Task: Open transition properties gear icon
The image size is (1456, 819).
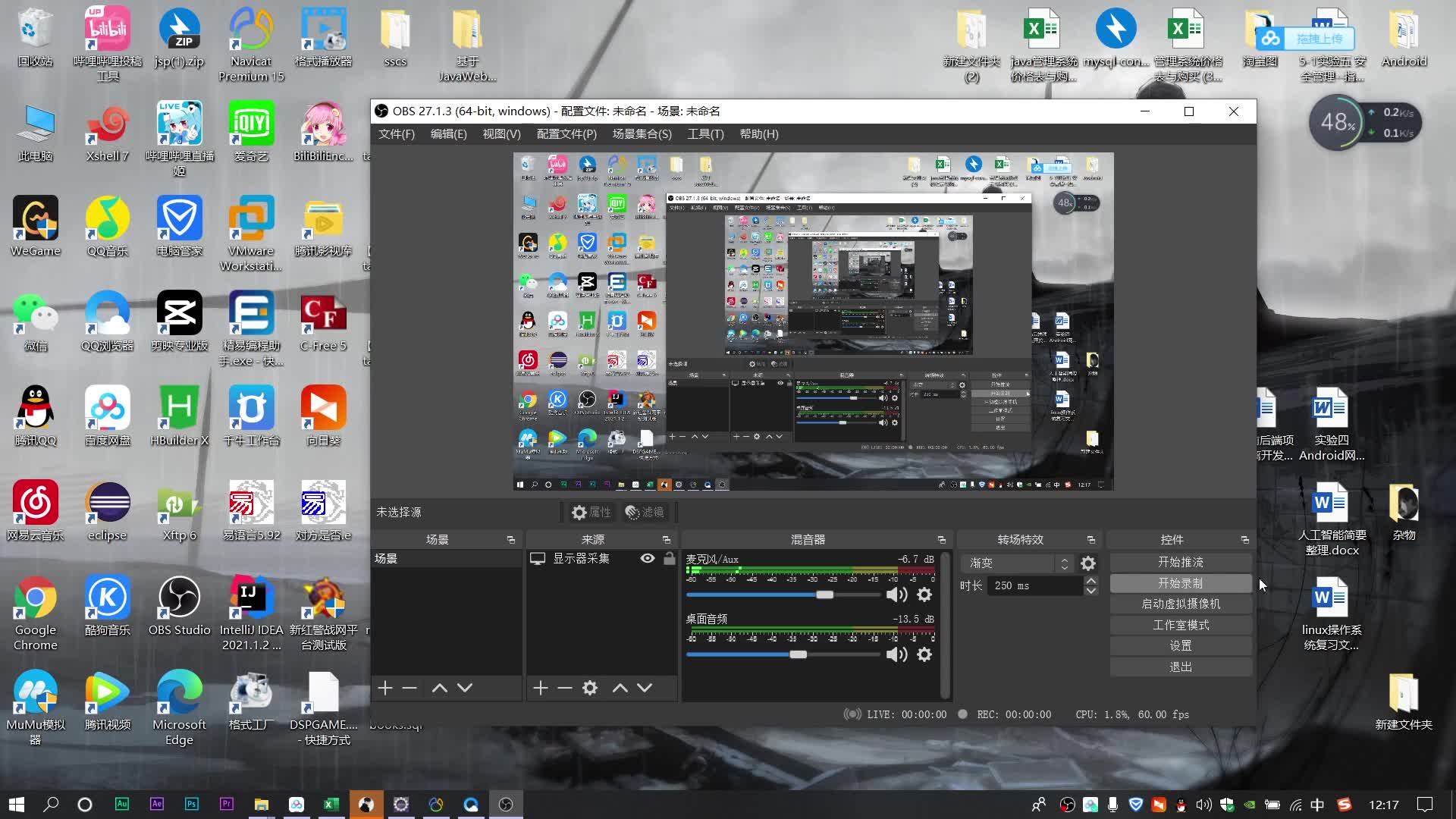Action: click(x=1088, y=563)
